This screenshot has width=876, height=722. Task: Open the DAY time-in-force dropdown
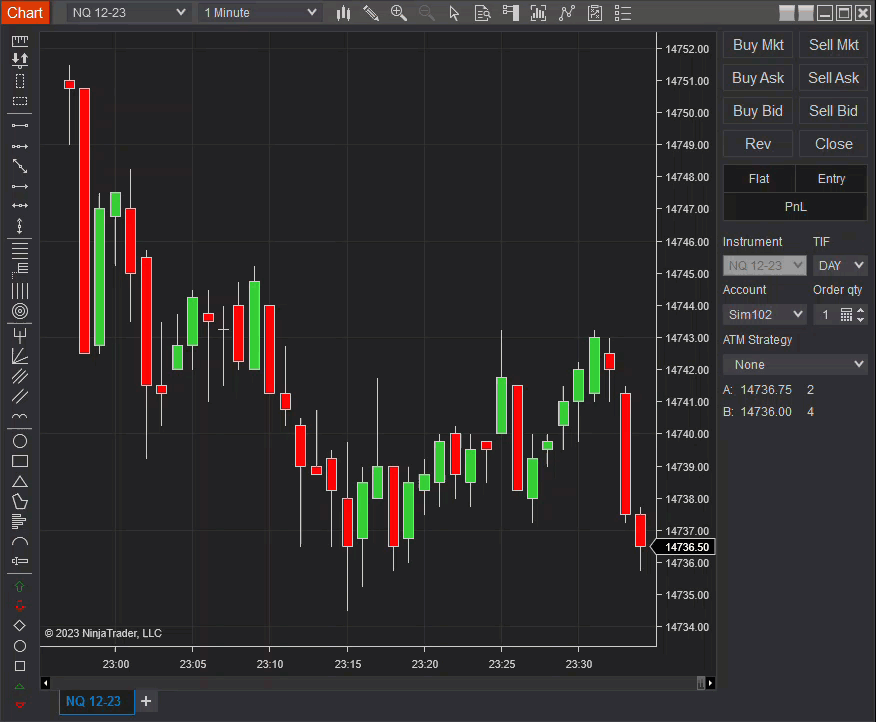point(840,265)
